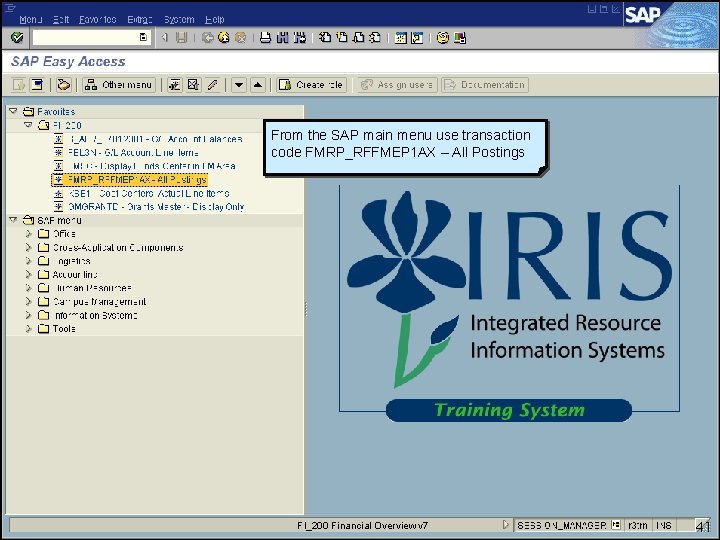Viewport: 720px width, 540px height.
Task: Expand the Information Systems folder
Action: coord(28,315)
